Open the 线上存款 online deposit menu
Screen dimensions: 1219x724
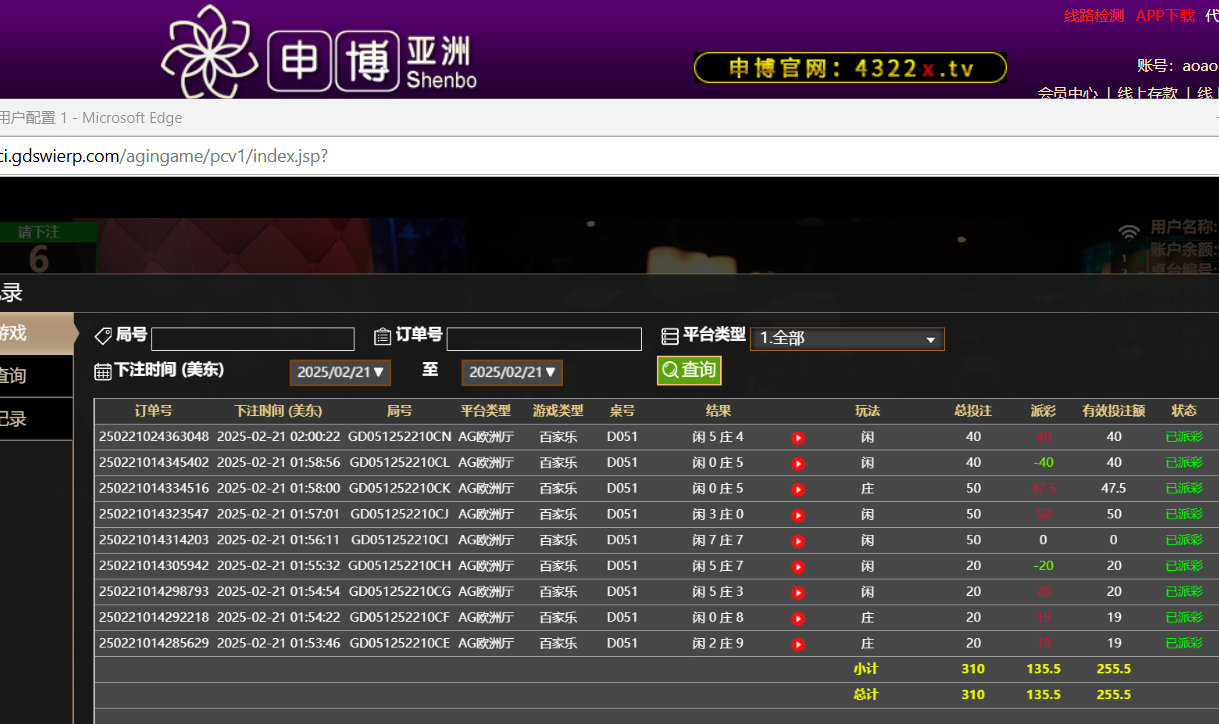(1147, 93)
